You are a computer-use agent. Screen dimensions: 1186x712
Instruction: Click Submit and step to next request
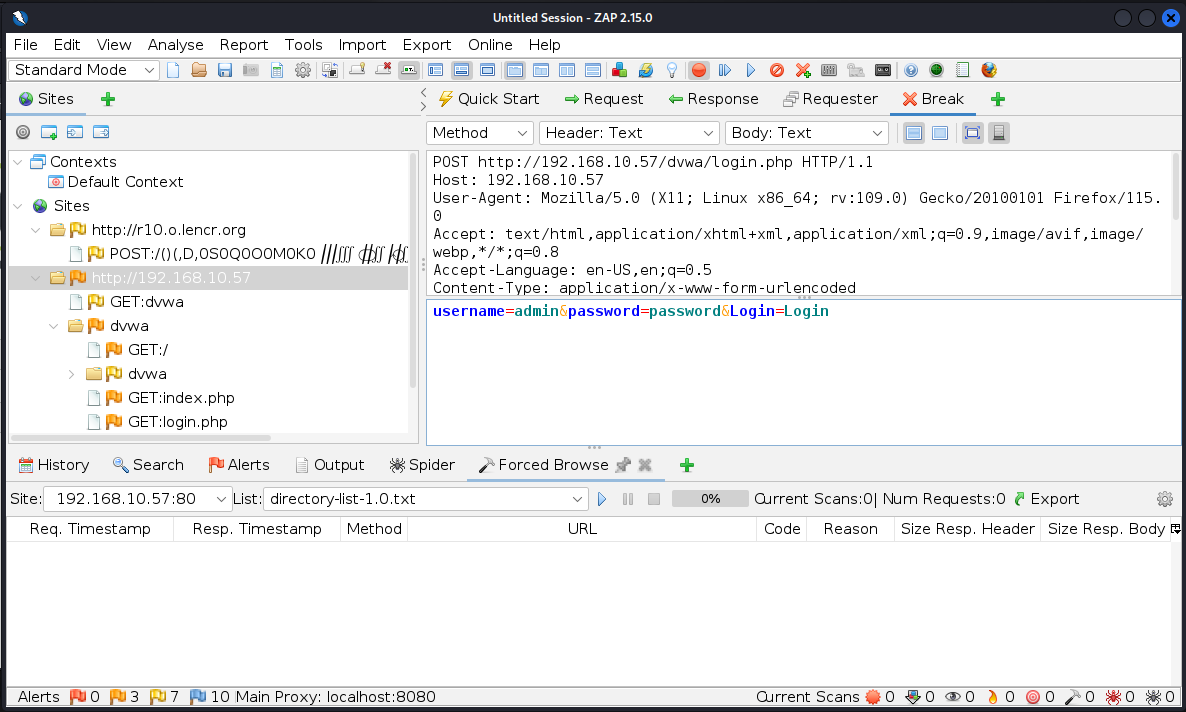pyautogui.click(x=725, y=70)
